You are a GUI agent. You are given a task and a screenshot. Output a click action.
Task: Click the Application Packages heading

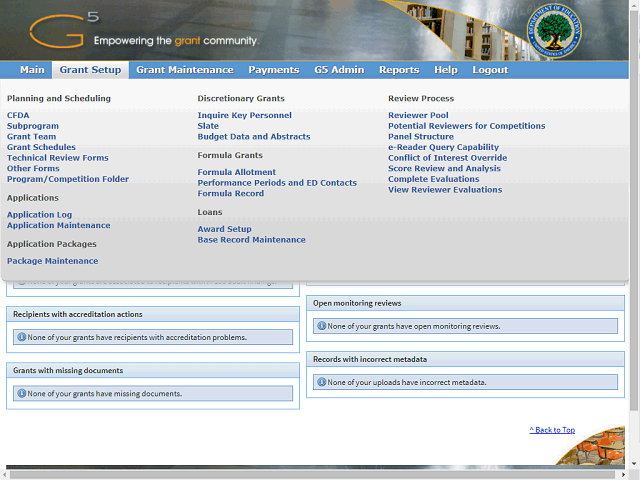point(51,244)
